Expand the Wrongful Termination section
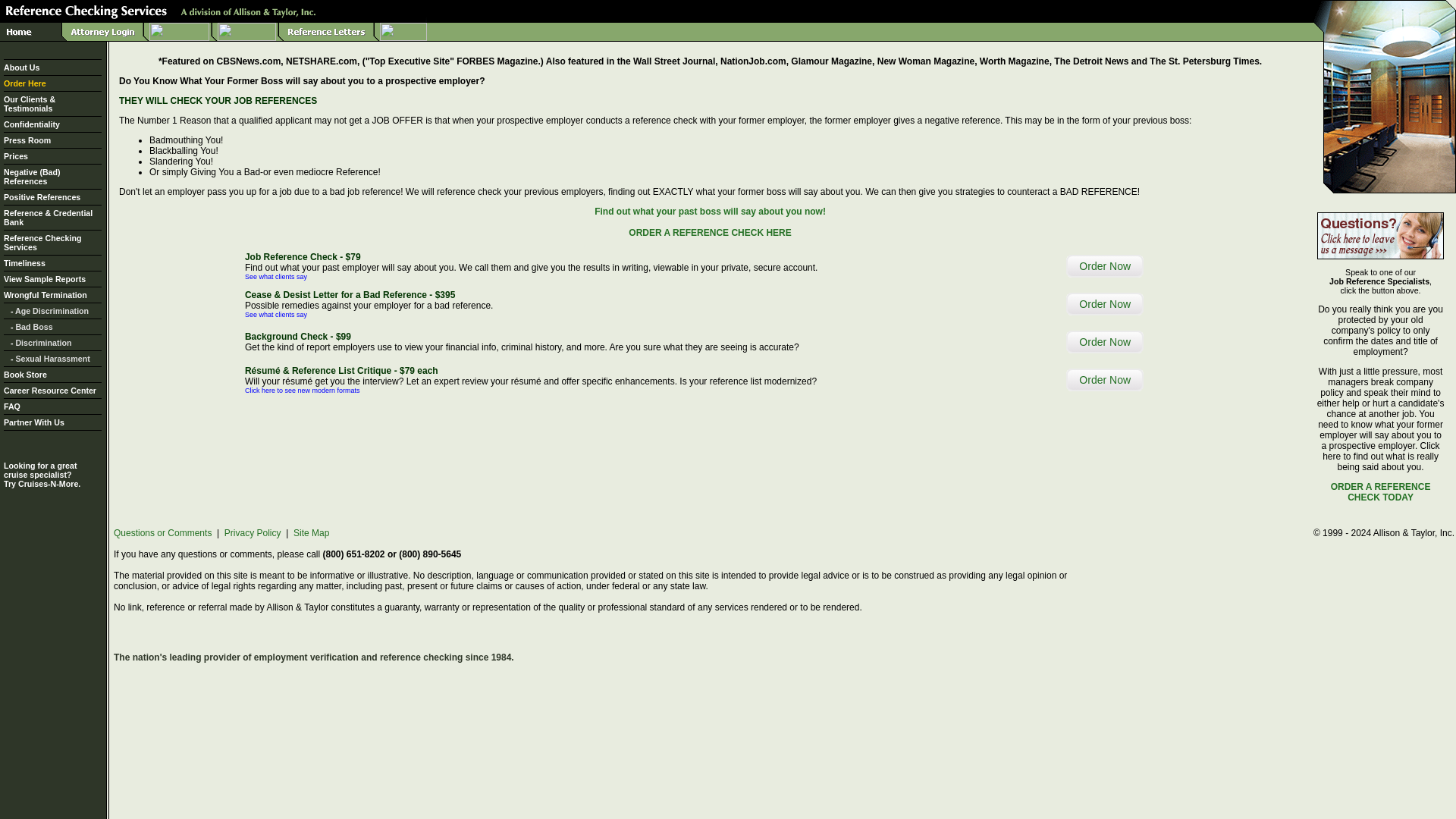The width and height of the screenshot is (1456, 819). (x=45, y=295)
